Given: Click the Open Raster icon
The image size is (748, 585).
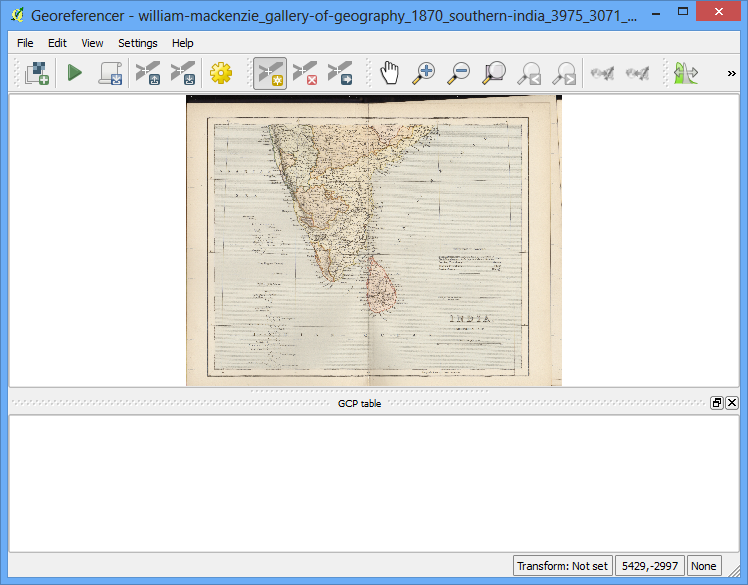Looking at the screenshot, I should [x=37, y=73].
